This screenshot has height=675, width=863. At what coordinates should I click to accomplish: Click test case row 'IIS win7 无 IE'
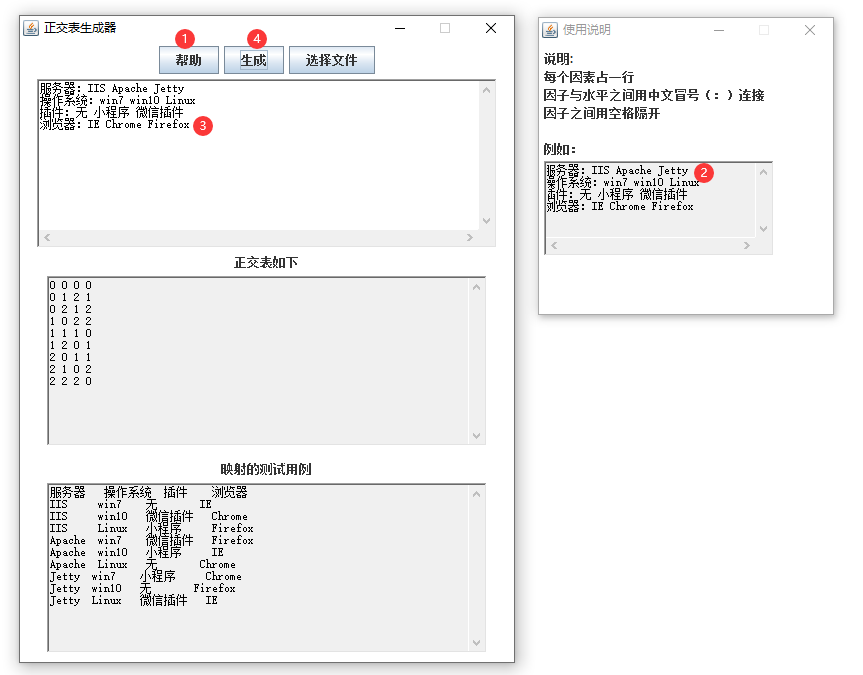pyautogui.click(x=130, y=504)
